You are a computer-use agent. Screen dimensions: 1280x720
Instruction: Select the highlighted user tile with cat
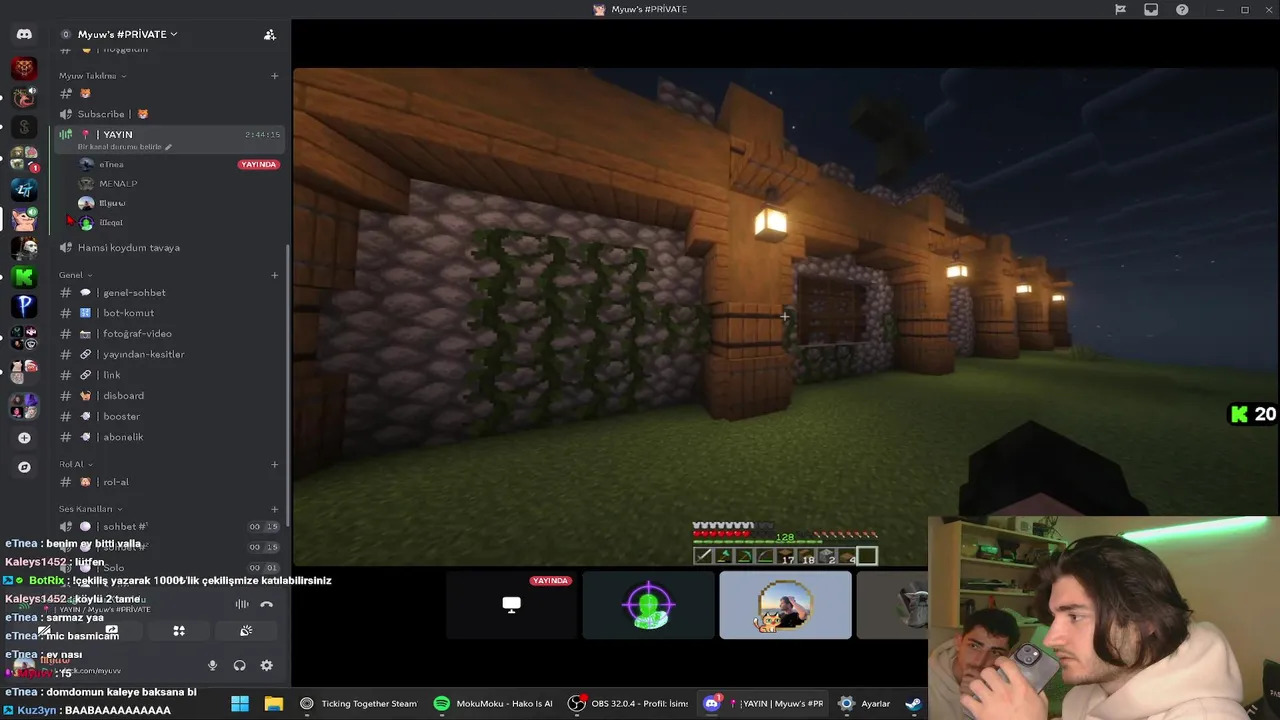785,604
